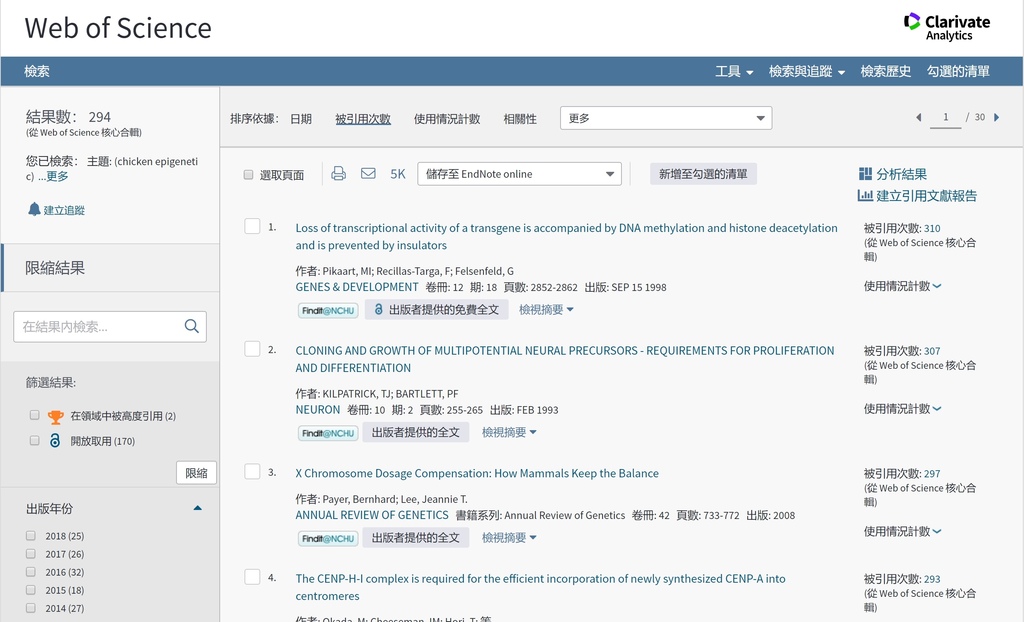Open GENES & DEVELOPMENT journal link

click(x=357, y=287)
